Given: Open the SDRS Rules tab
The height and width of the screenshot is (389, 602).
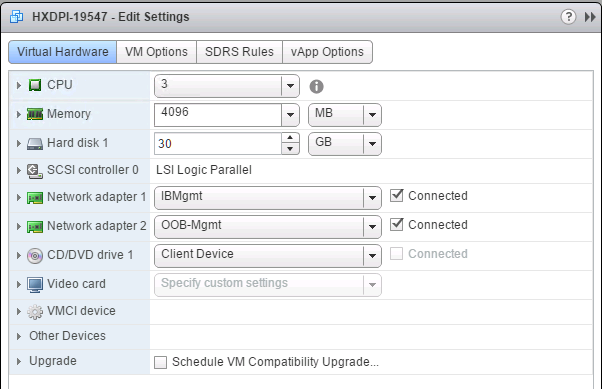Looking at the screenshot, I should click(x=239, y=52).
